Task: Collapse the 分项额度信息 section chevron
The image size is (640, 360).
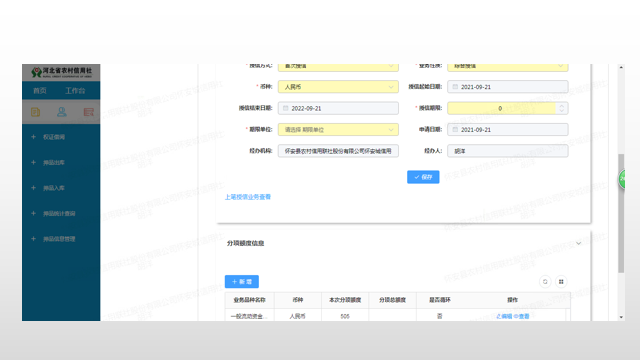Action: pyautogui.click(x=578, y=243)
